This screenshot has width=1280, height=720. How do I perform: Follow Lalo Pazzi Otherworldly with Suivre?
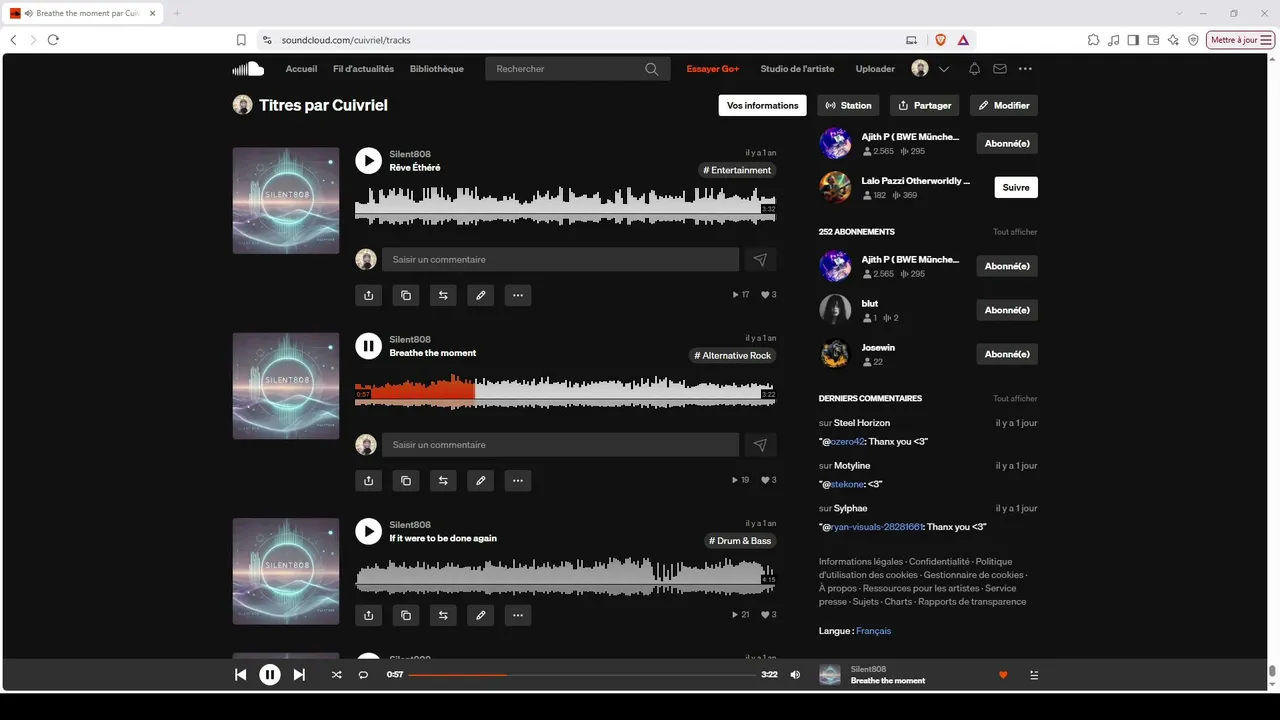[x=1016, y=187]
